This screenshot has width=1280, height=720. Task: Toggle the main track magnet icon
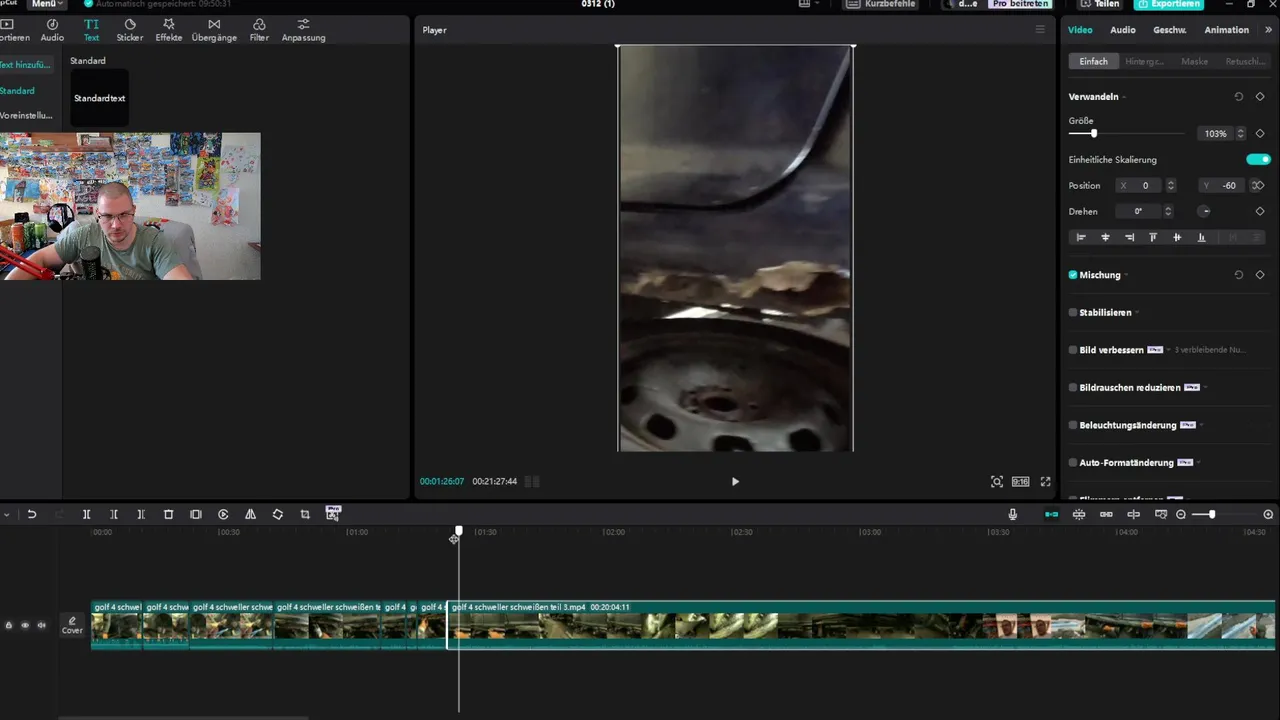pyautogui.click(x=1052, y=514)
